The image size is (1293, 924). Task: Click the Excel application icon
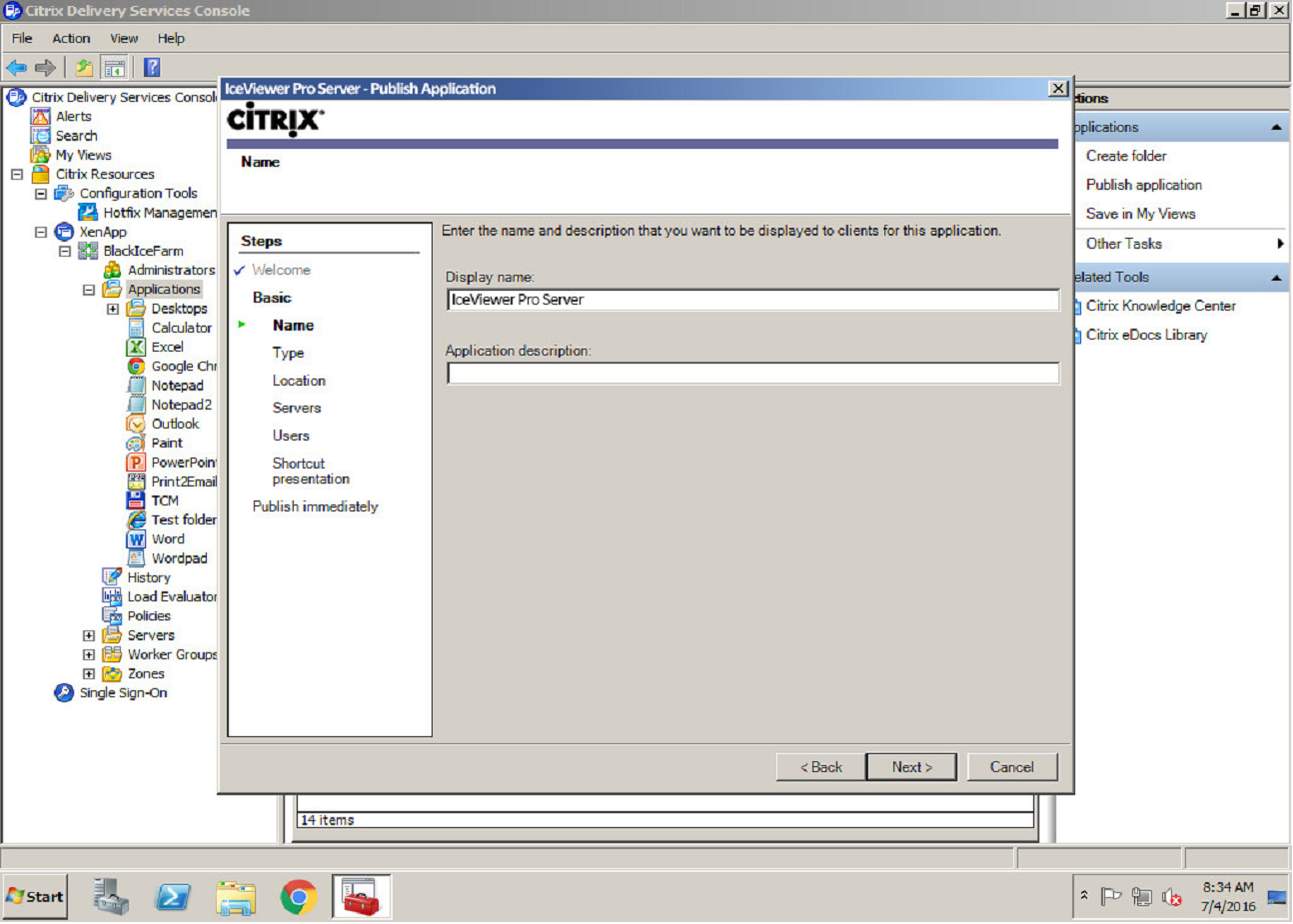137,348
